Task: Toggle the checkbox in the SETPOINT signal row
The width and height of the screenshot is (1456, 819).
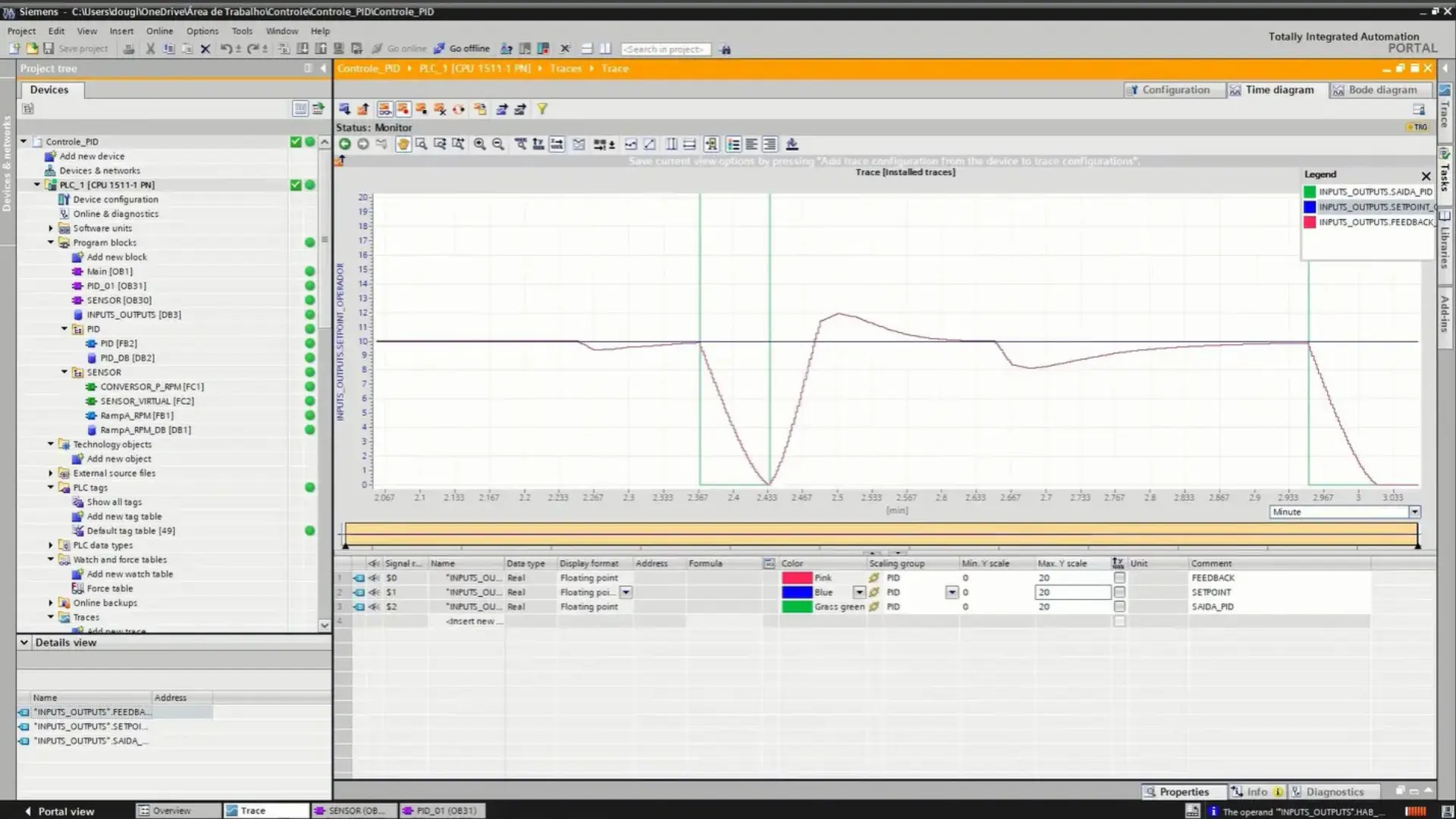Action: [x=1119, y=592]
